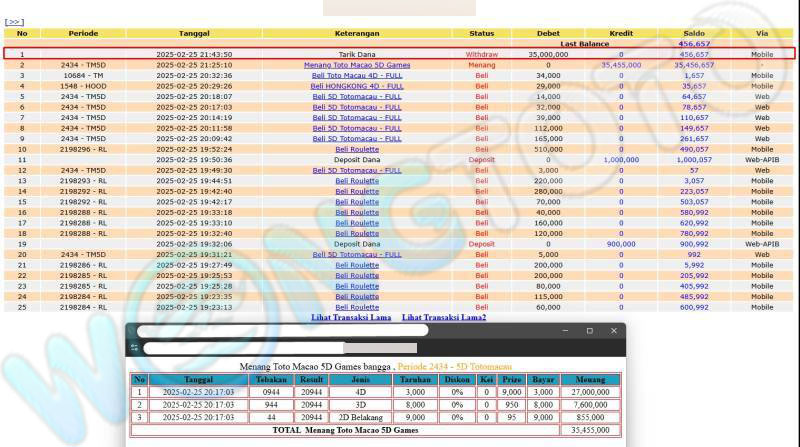Viewport: 800px width, 447px height.
Task: Open Beli Roulette link for period 2198286
Action: click(x=357, y=265)
